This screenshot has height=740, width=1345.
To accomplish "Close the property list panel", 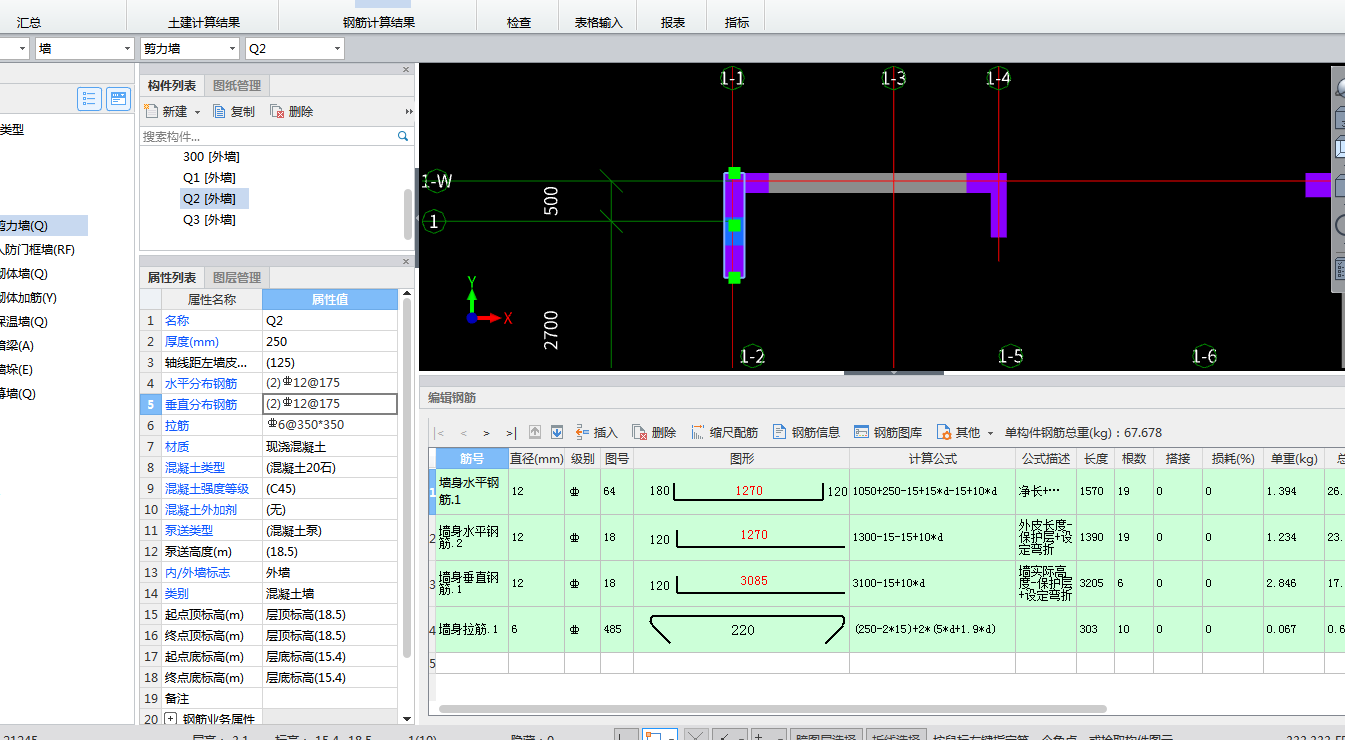I will 406,261.
